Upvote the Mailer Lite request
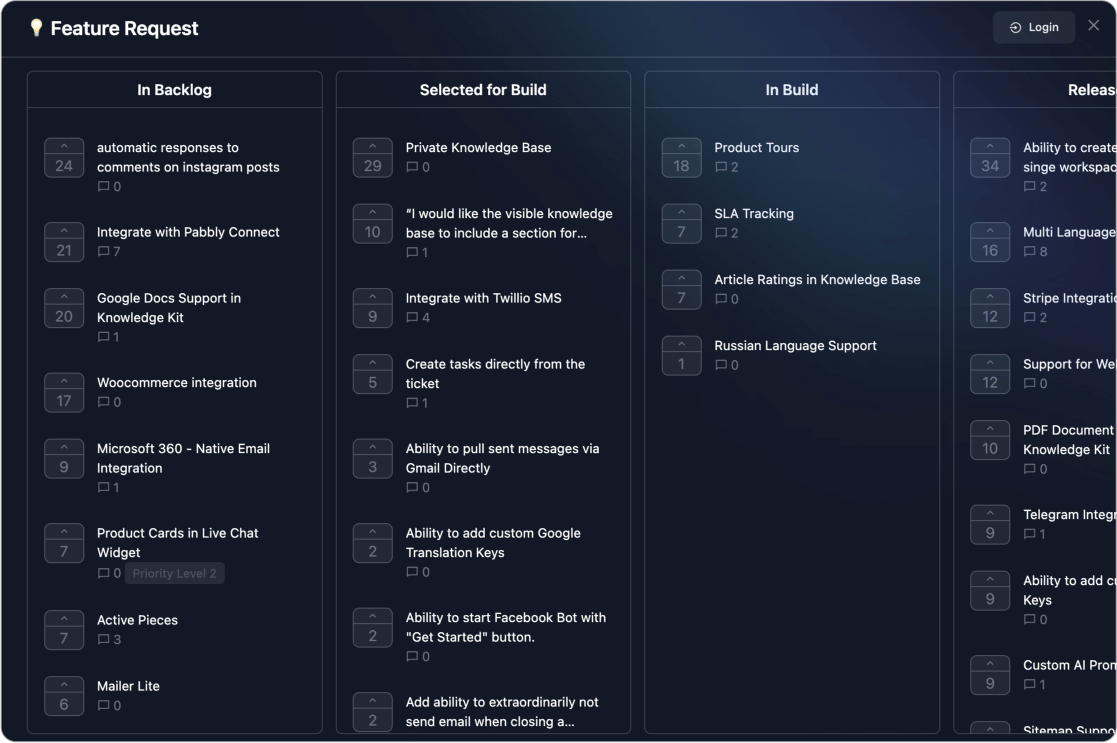The height and width of the screenshot is (743, 1117). (64, 696)
